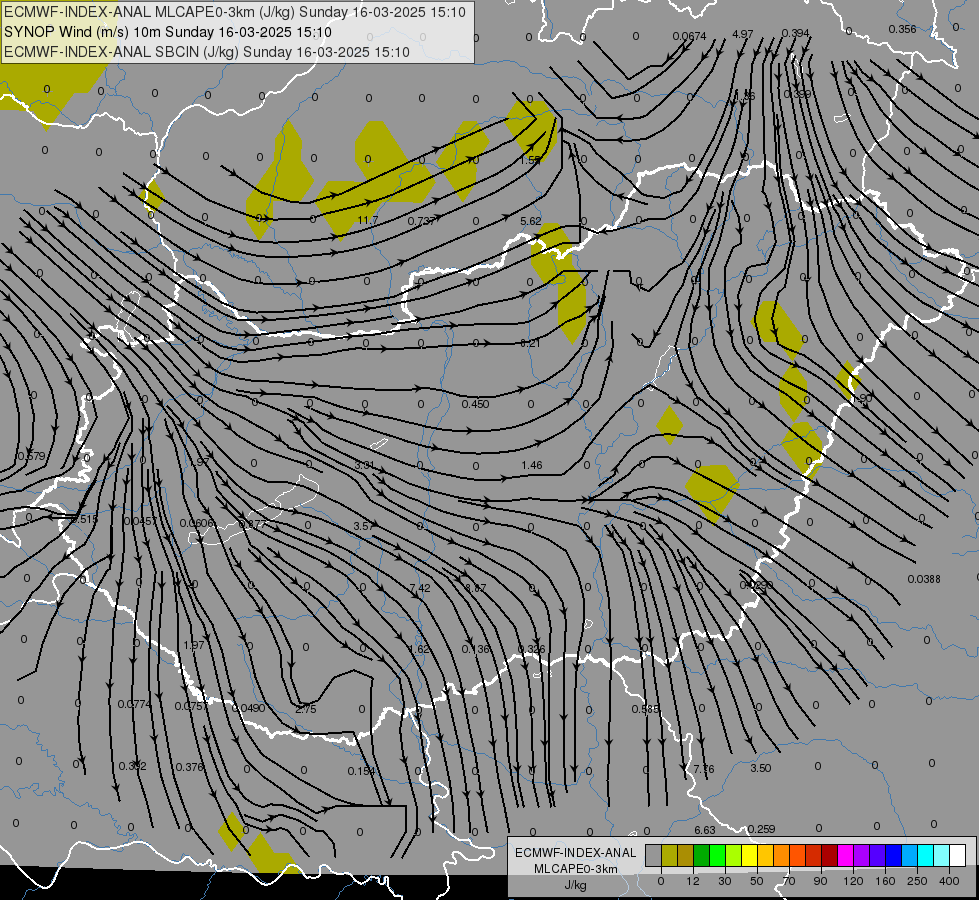Click the map value '0.0606'
This screenshot has width=979, height=900.
[197, 523]
